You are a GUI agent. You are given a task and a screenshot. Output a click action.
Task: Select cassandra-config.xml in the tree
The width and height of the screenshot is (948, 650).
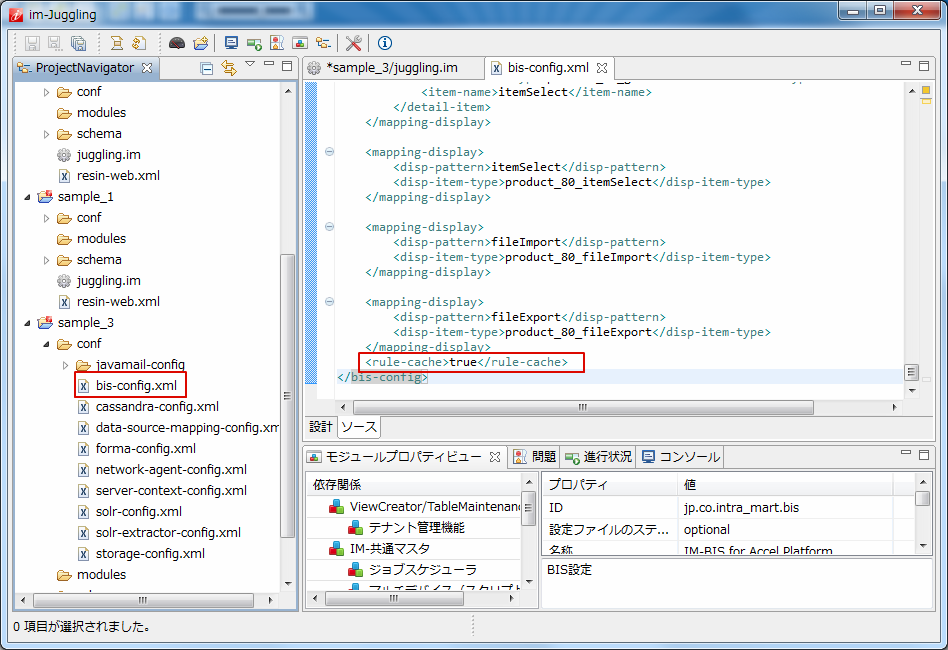pos(157,407)
